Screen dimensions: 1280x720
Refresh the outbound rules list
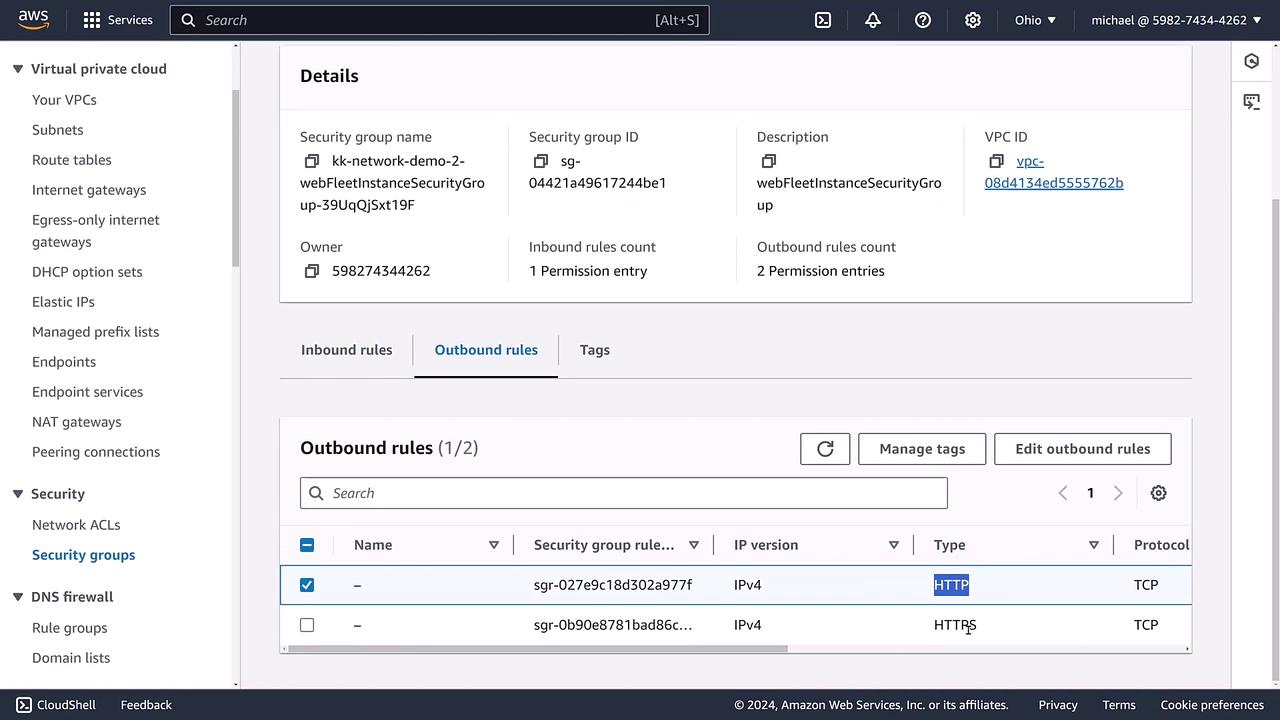825,449
